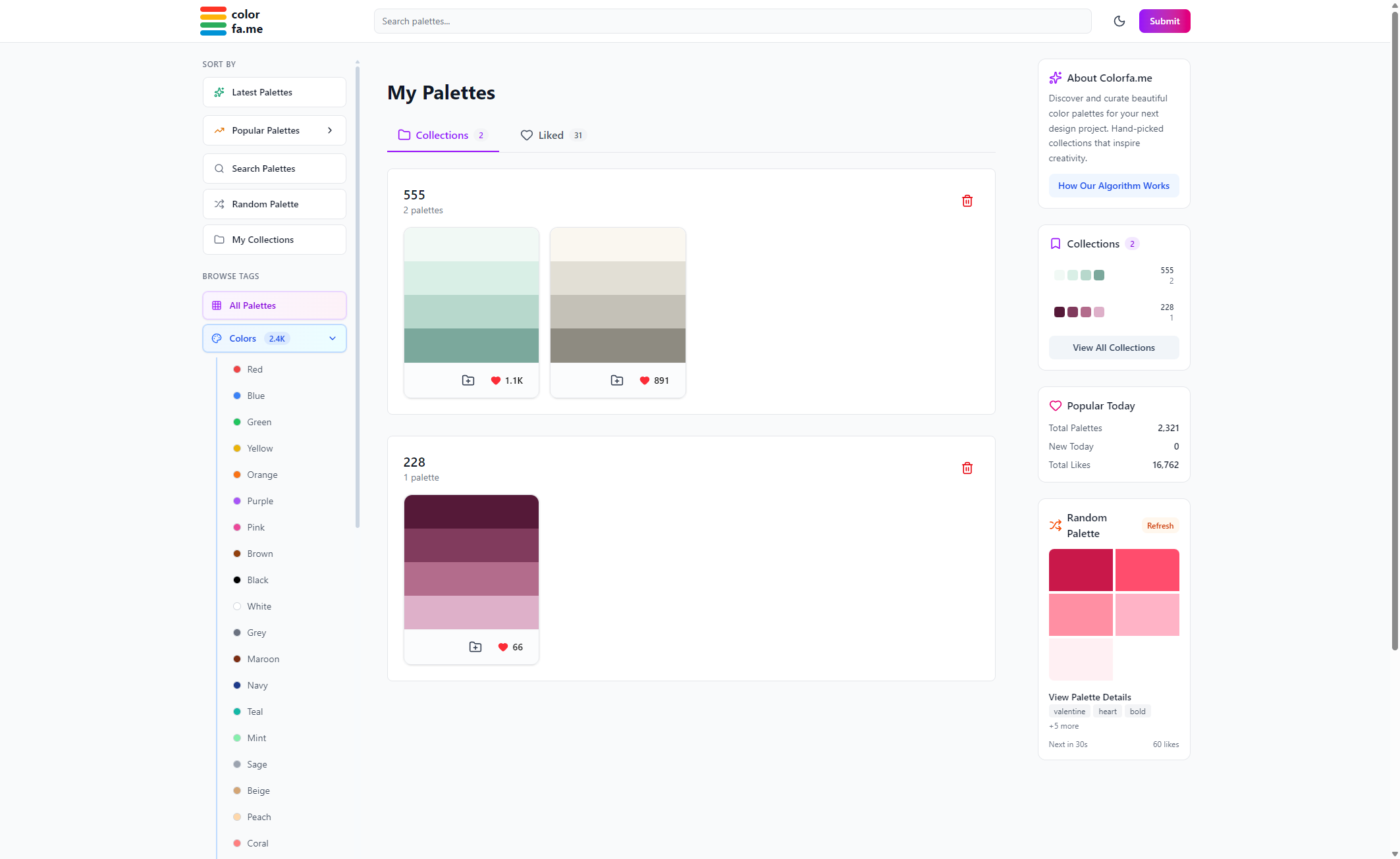Delete the 555 collection via trash icon
Viewport: 1400px width, 859px height.
(x=967, y=200)
